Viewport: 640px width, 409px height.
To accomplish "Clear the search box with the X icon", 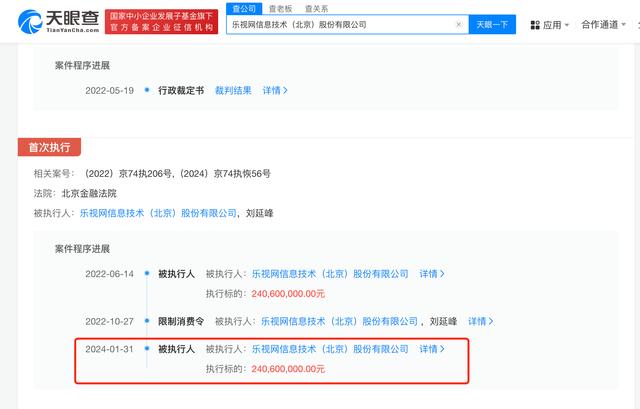I will tap(458, 24).
